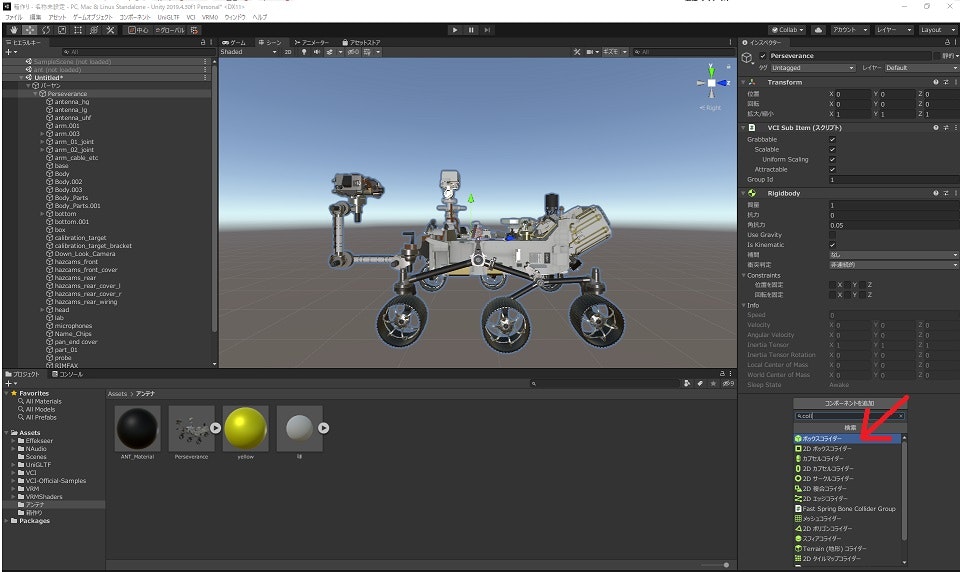Image resolution: width=960 pixels, height=572 pixels.
Task: Uncheck the Is Kinematic checkbox
Action: pyautogui.click(x=832, y=245)
